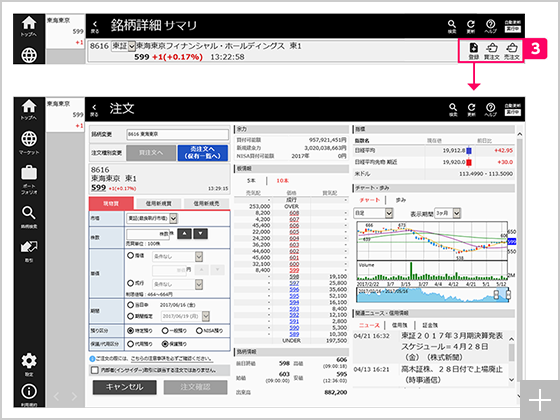Select 保護預り radio button
Viewport: 560px width, 420px height.
(165, 344)
